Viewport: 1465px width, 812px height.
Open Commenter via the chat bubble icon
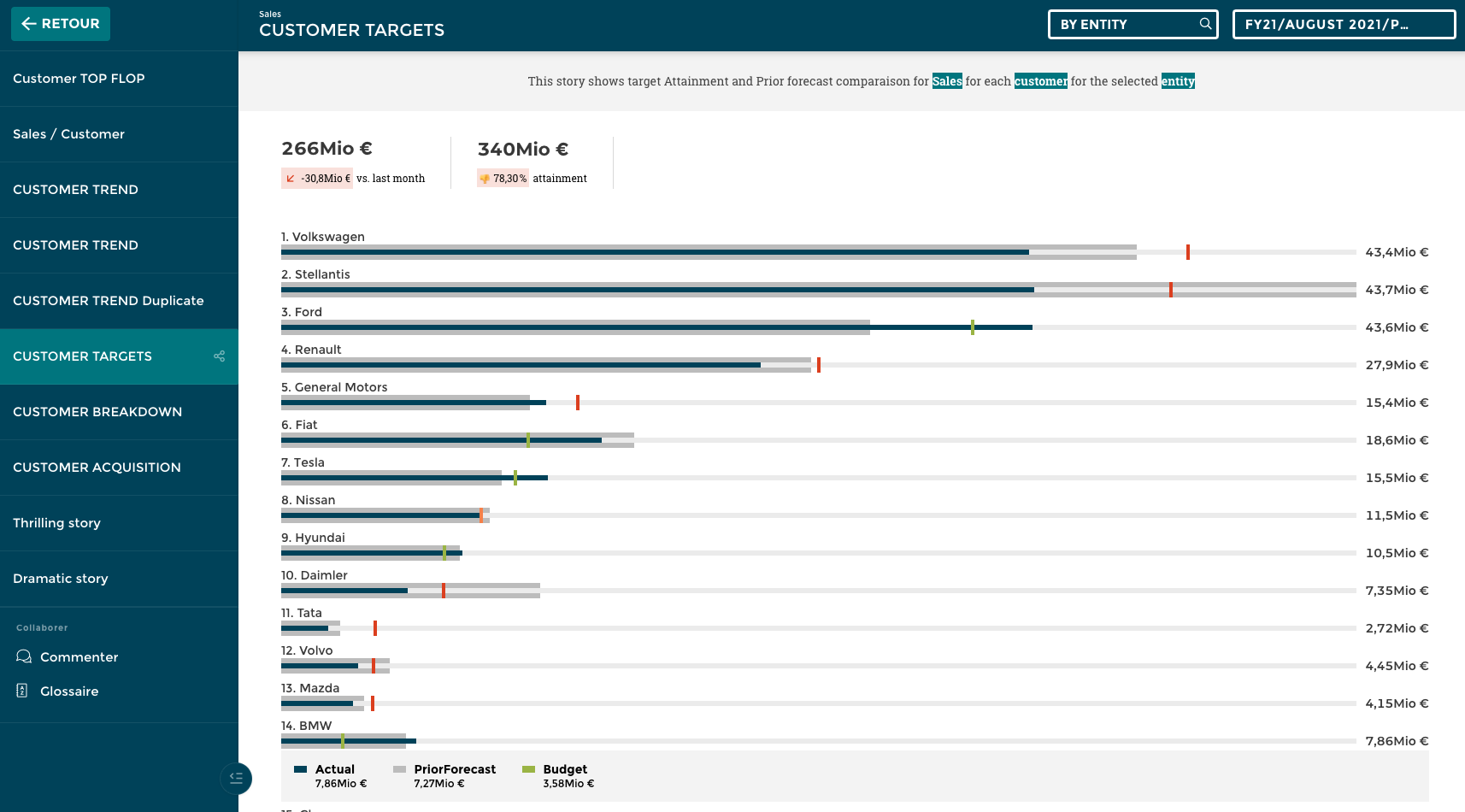[24, 656]
